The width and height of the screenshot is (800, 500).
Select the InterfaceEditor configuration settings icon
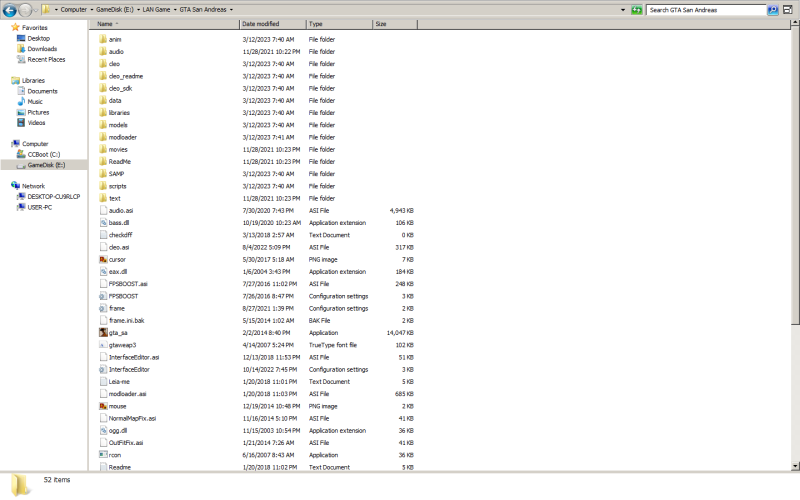(103, 369)
